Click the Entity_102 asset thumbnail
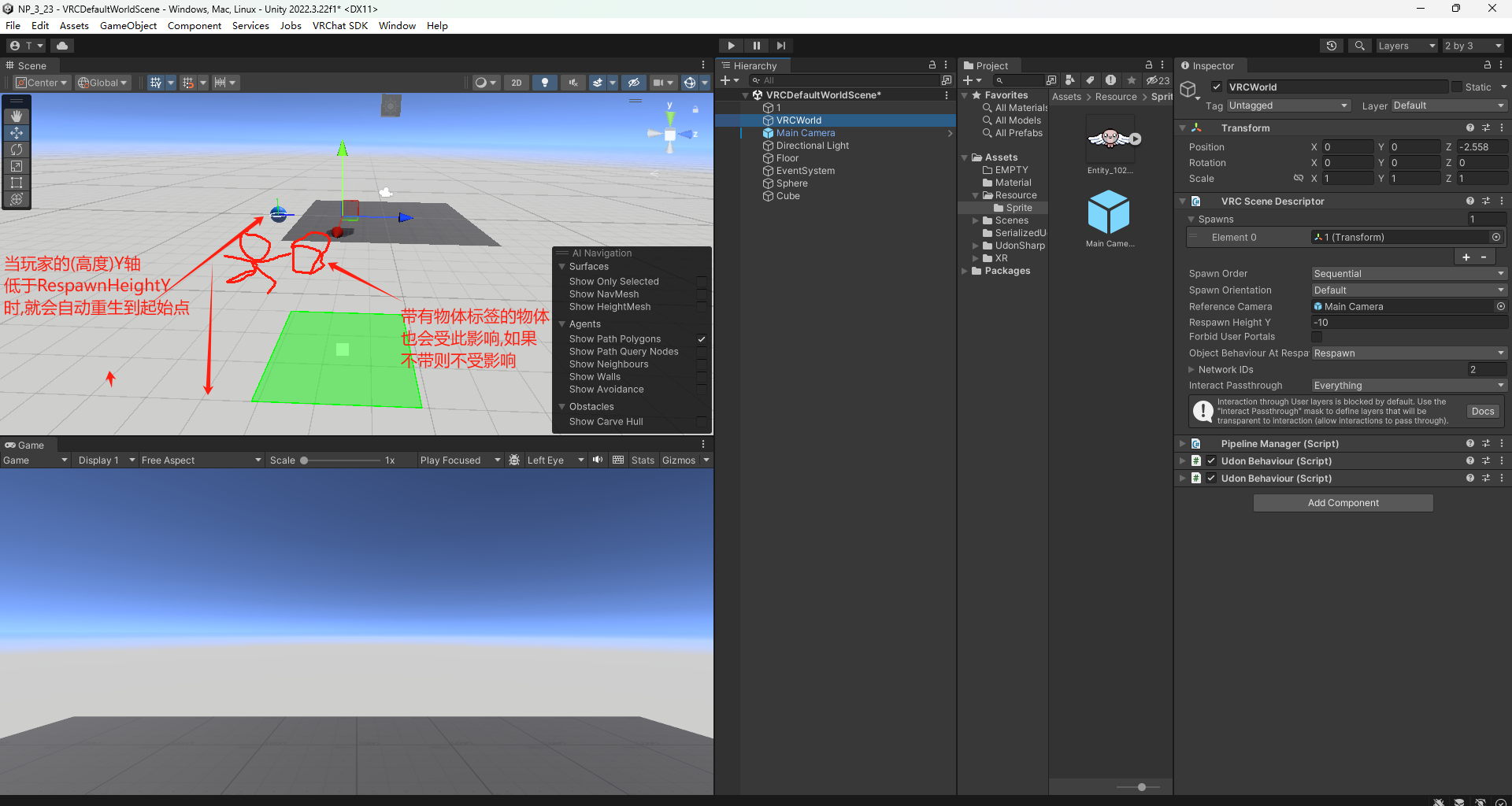The image size is (1512, 806). tap(1110, 140)
